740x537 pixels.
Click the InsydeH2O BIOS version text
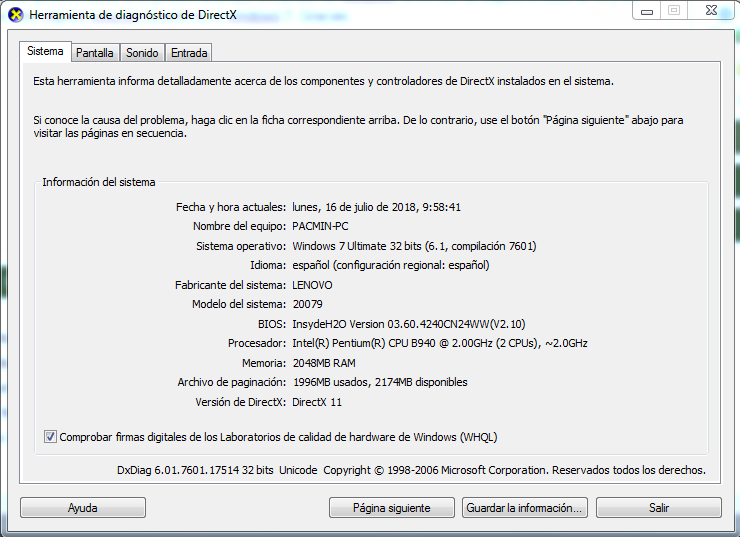click(409, 324)
